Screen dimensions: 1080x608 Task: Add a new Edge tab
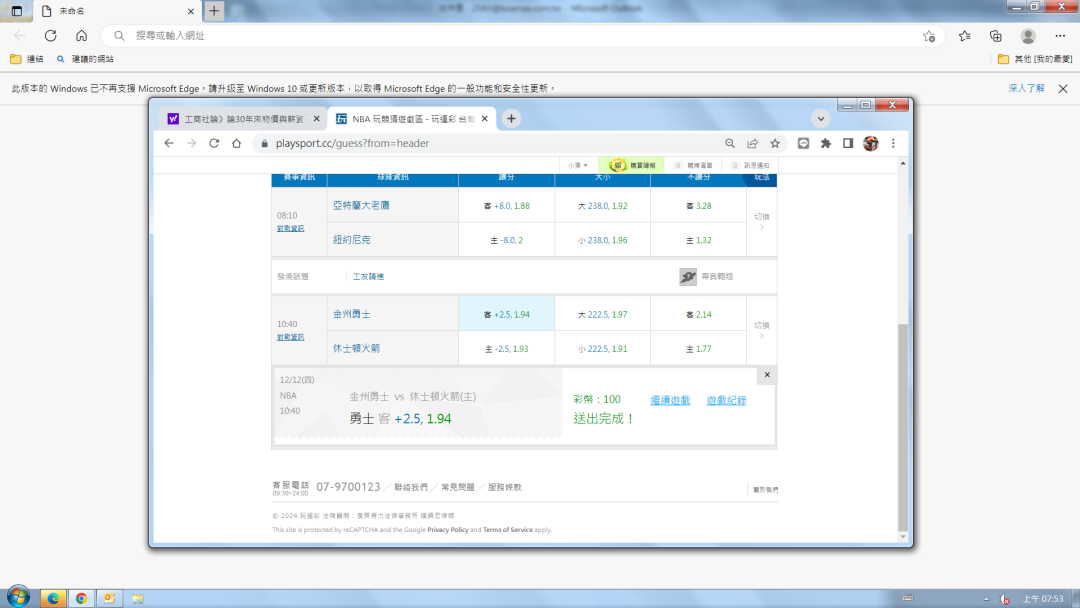point(214,11)
